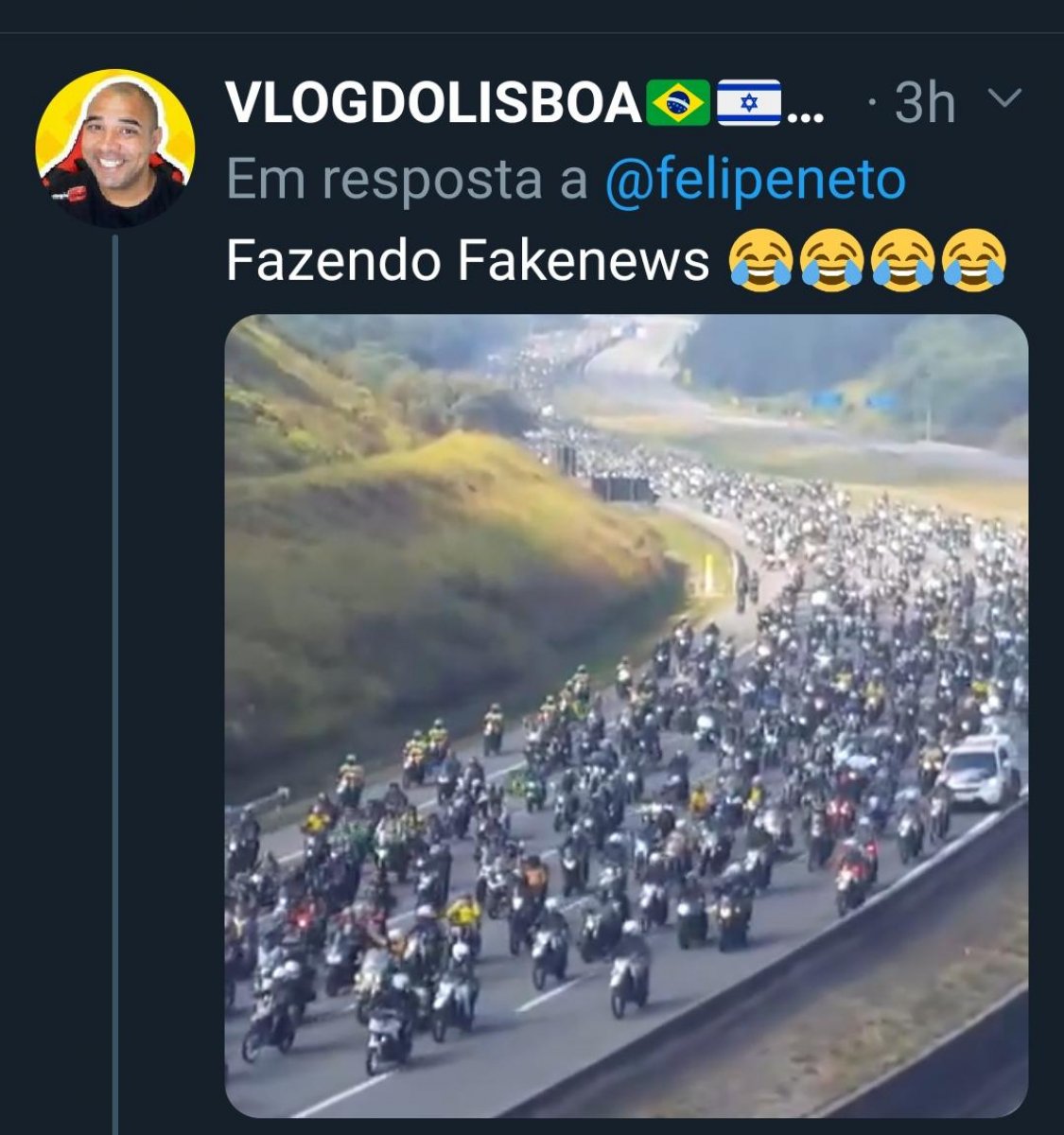Open the motorcycle convoy video thumbnail

click(x=626, y=716)
